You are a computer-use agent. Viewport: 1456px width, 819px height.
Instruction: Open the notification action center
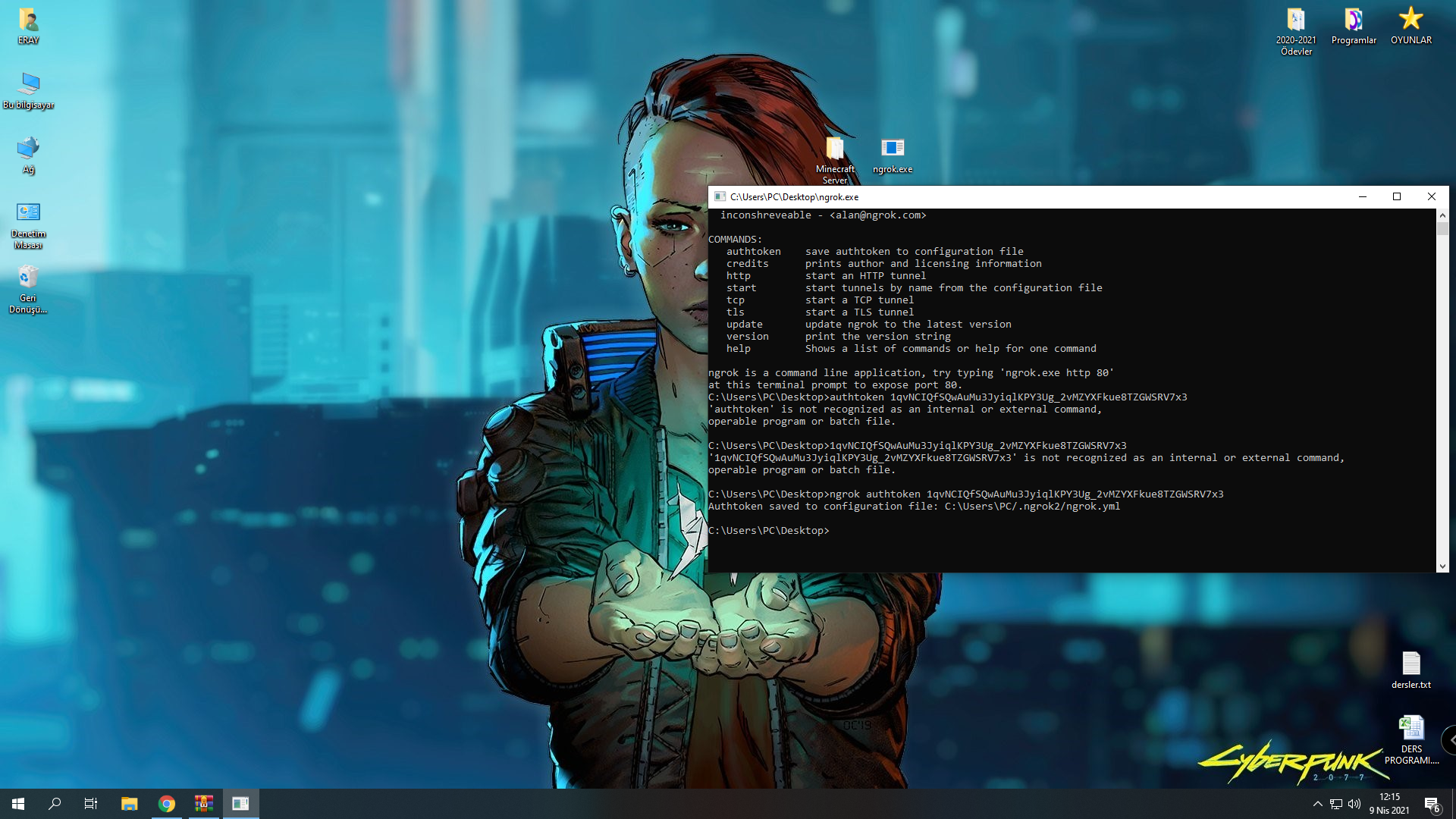(x=1432, y=804)
